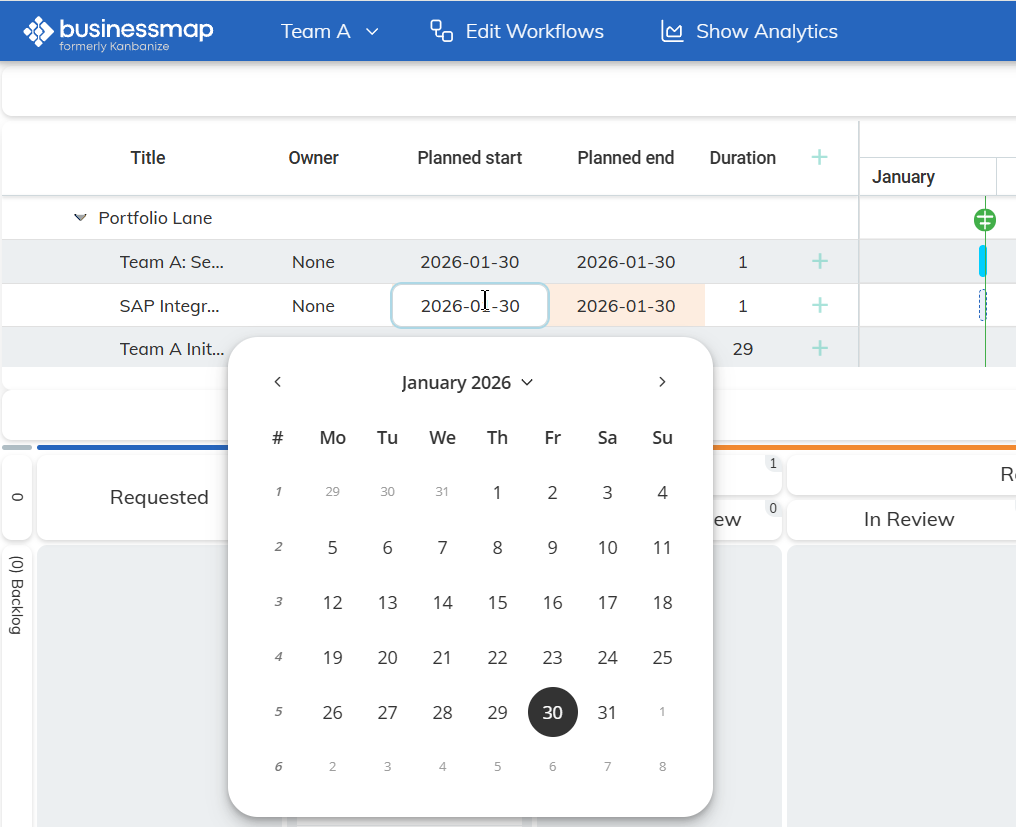Image resolution: width=1016 pixels, height=827 pixels.
Task: Open the Team A dropdown
Action: pos(329,31)
